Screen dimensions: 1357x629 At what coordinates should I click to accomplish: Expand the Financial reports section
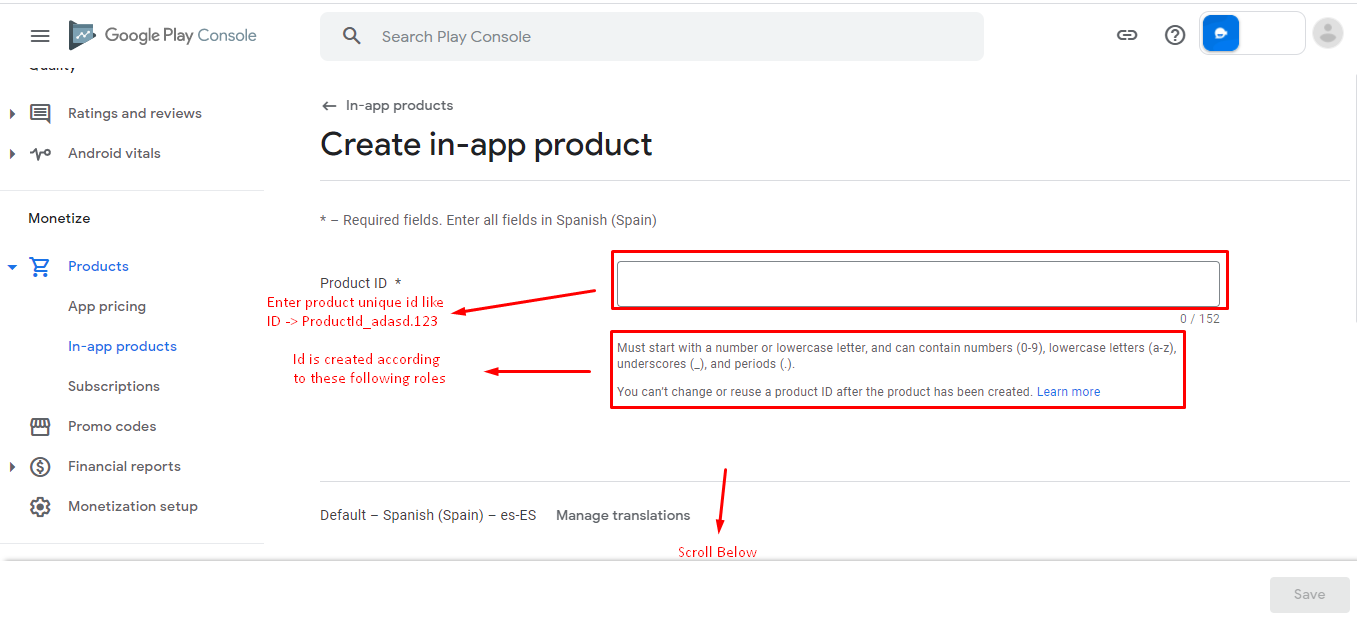pos(12,467)
